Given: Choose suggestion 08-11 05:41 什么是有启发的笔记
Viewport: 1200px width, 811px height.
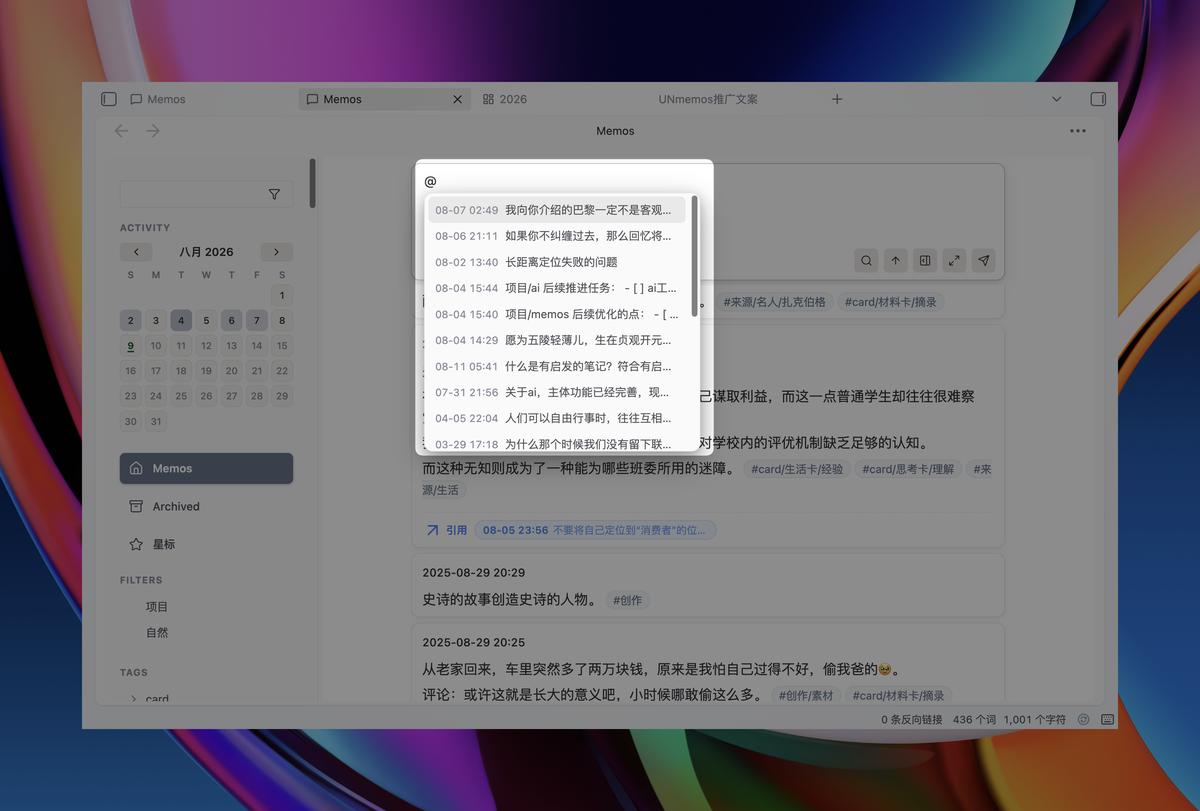Looking at the screenshot, I should click(556, 366).
